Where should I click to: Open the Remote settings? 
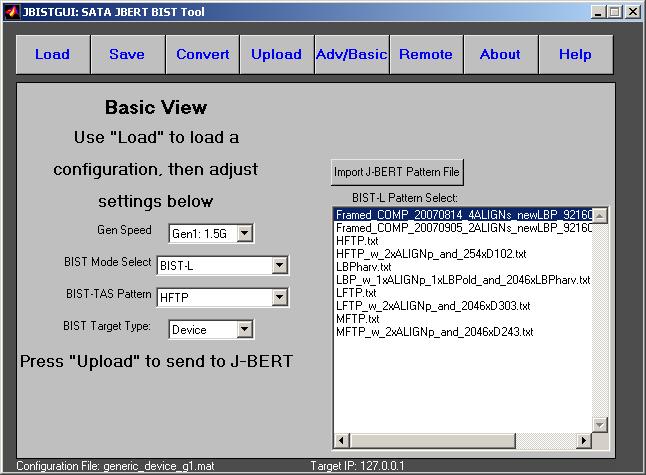tap(426, 54)
